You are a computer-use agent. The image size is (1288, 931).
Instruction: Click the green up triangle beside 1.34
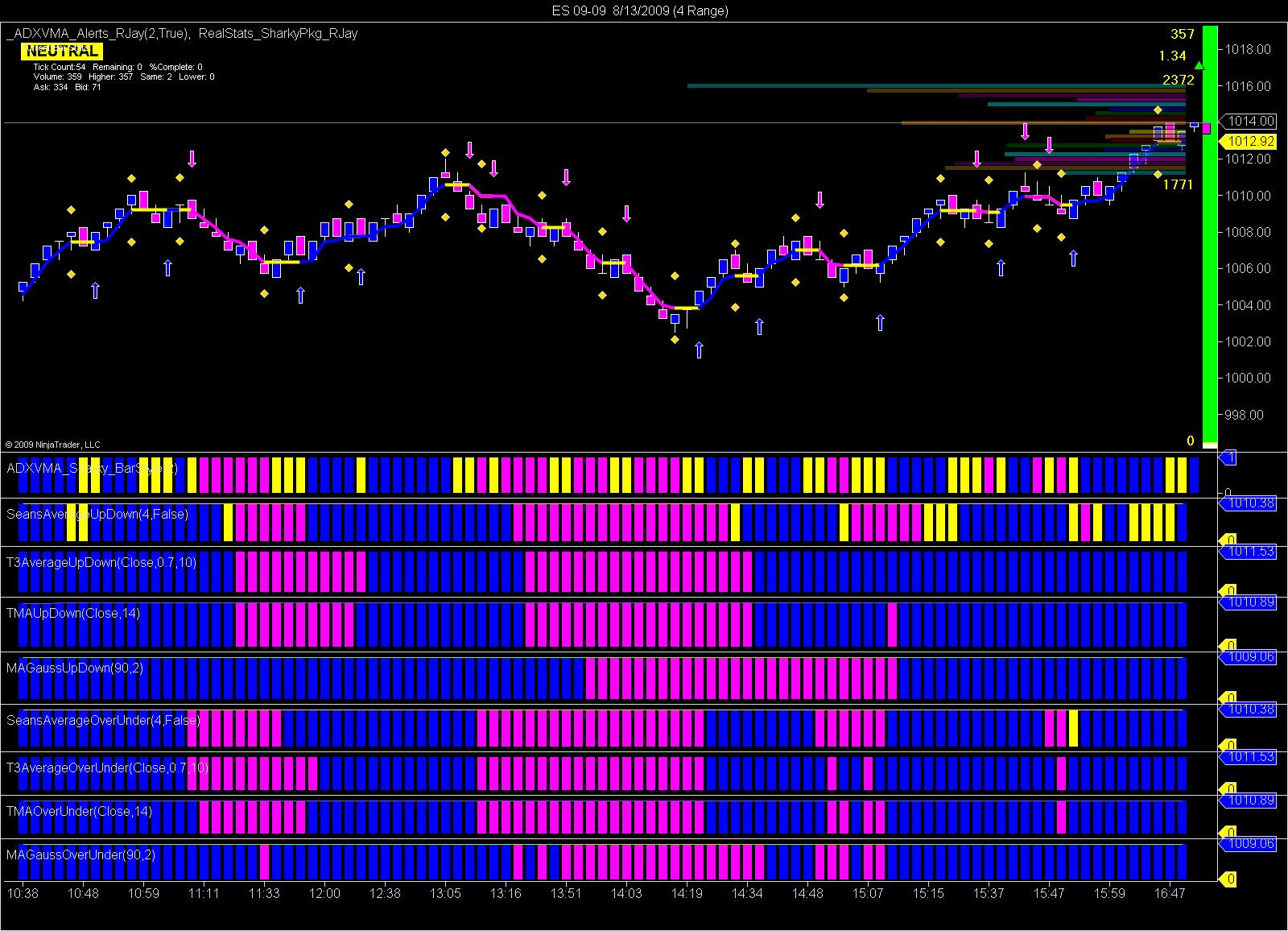(1199, 65)
